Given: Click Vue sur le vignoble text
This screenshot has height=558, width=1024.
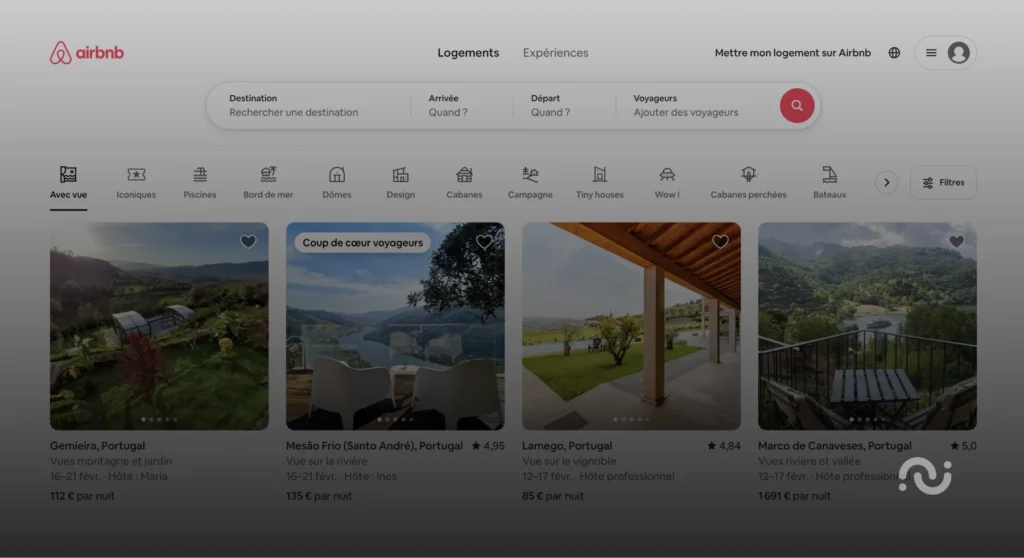Looking at the screenshot, I should coord(569,461).
